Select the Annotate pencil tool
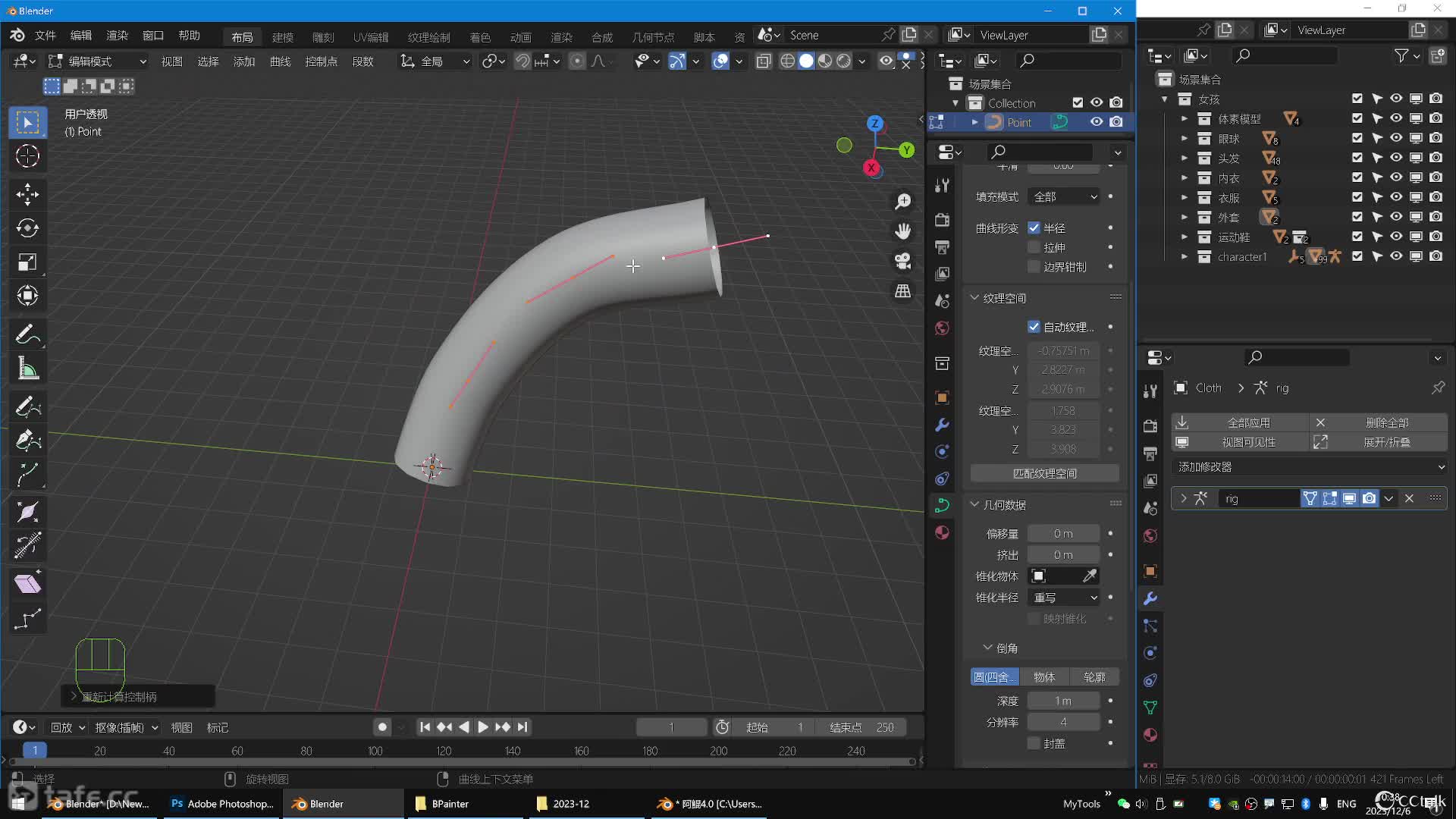Image resolution: width=1456 pixels, height=819 pixels. [27, 334]
